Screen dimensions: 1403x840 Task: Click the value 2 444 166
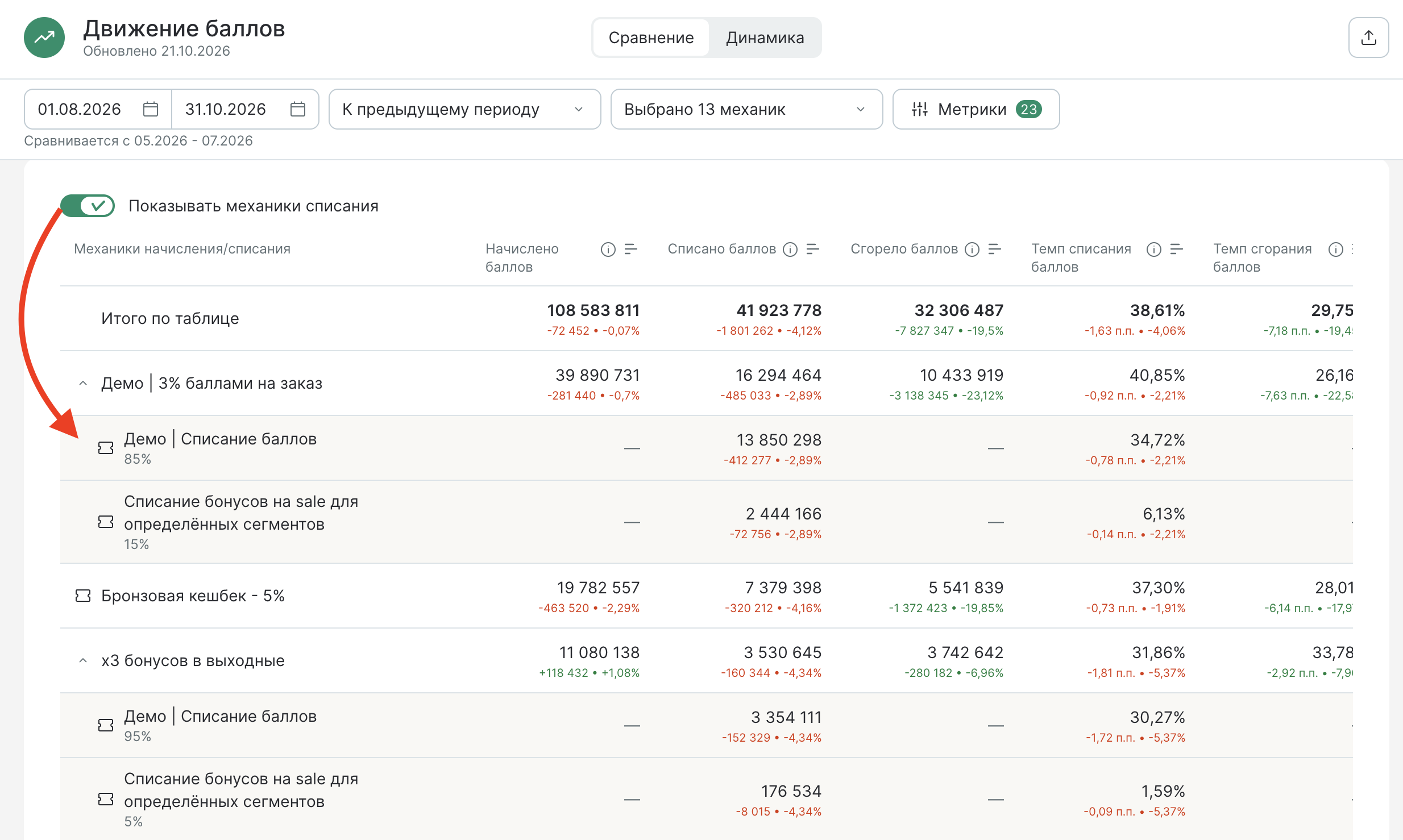783,514
